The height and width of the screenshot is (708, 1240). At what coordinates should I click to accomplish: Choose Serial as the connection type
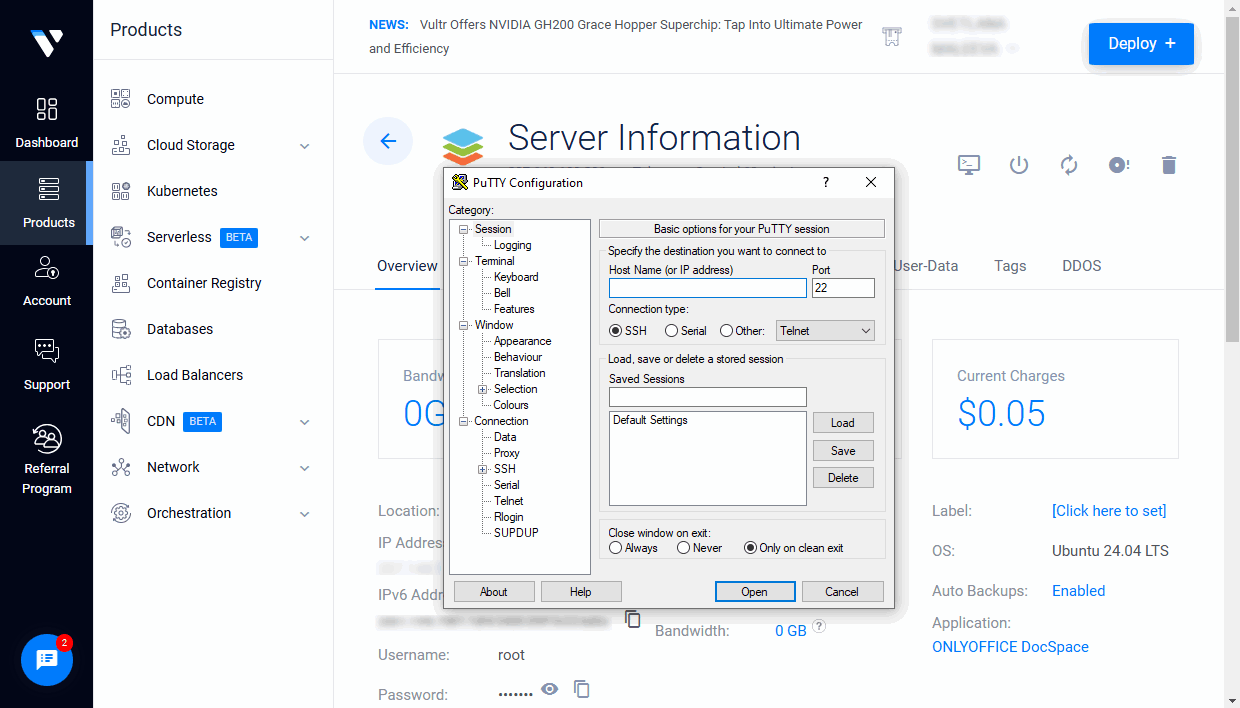click(x=673, y=330)
